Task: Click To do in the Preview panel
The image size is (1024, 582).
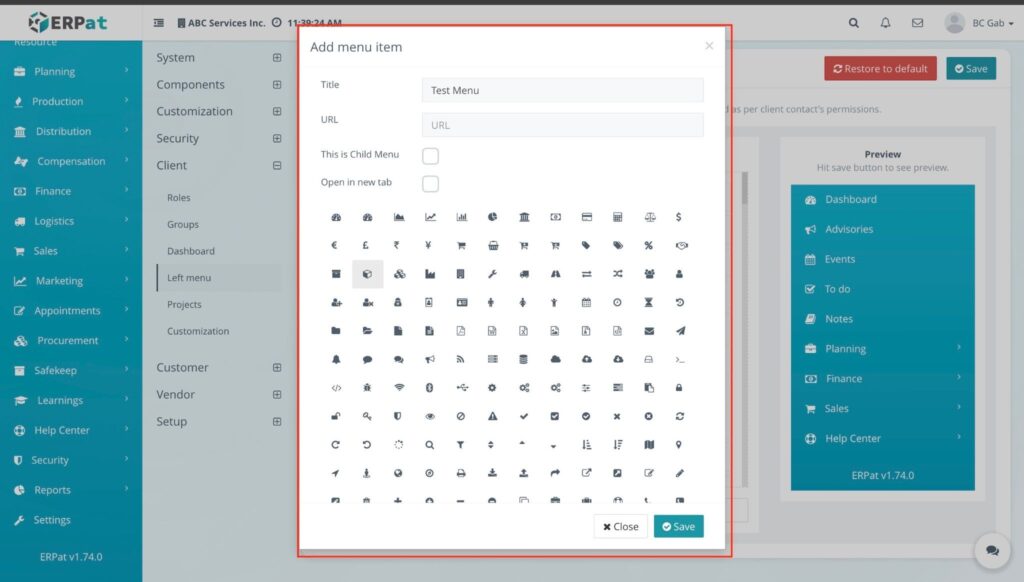Action: coord(837,289)
